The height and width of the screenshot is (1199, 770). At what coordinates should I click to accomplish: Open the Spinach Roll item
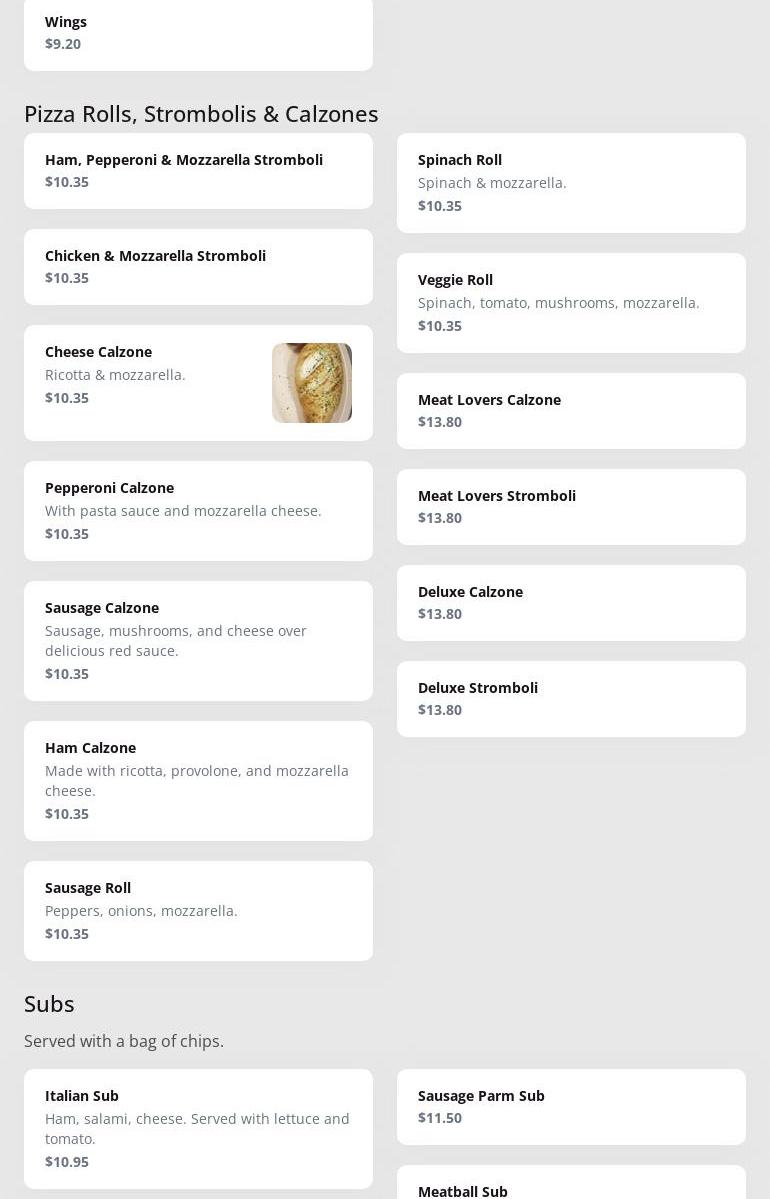tap(571, 183)
